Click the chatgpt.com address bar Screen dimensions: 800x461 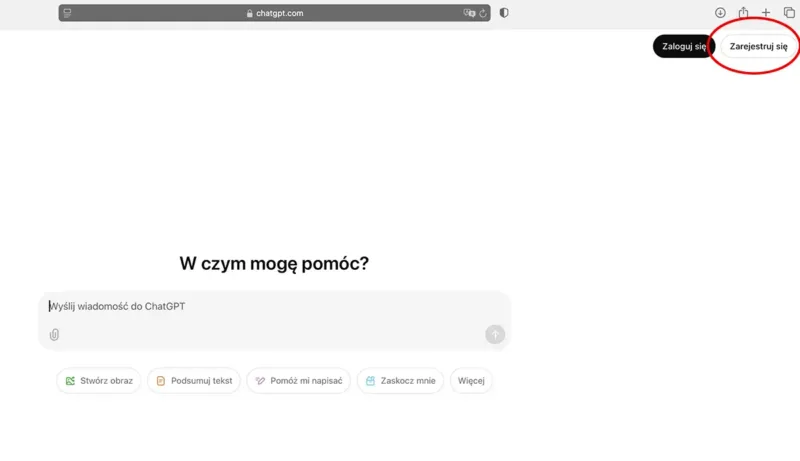tap(274, 13)
